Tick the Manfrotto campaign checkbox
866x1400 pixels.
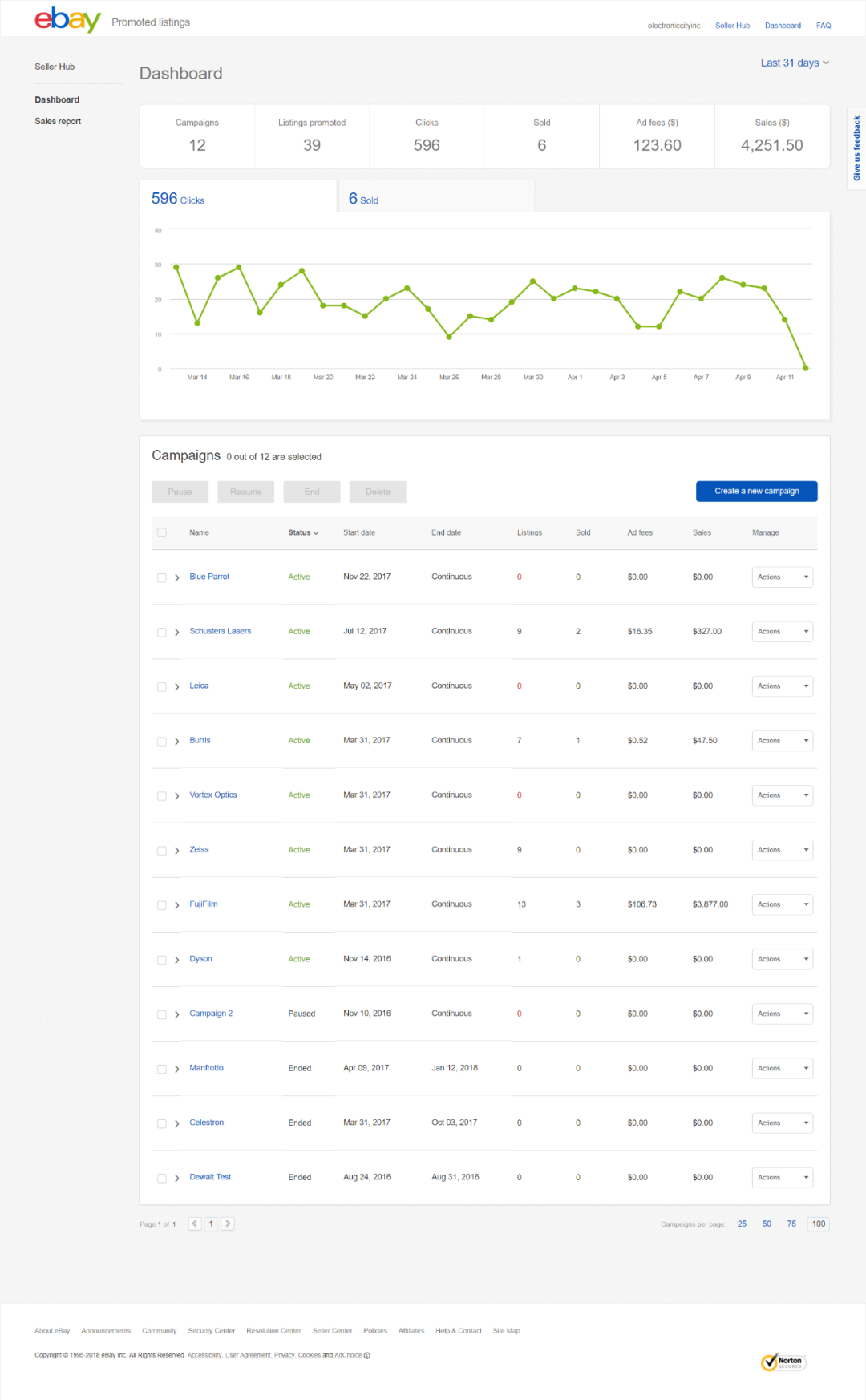pos(162,1069)
